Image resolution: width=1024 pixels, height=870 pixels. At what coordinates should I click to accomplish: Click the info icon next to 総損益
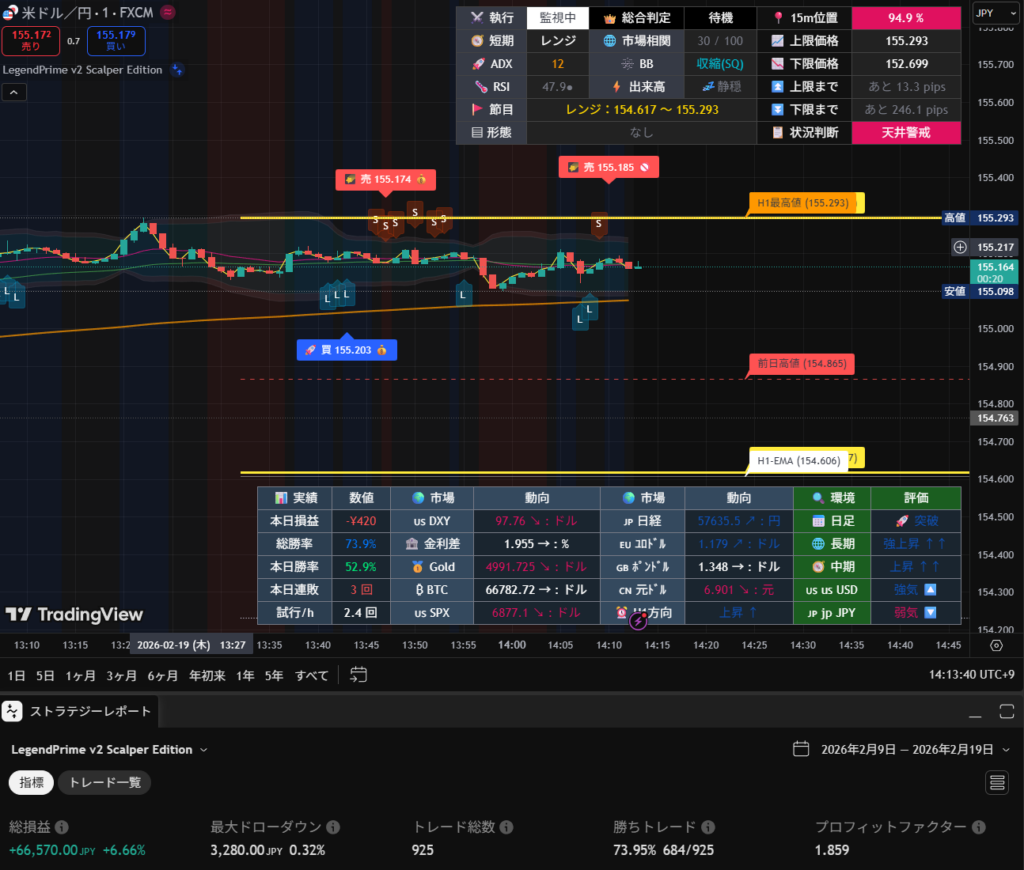[62, 828]
